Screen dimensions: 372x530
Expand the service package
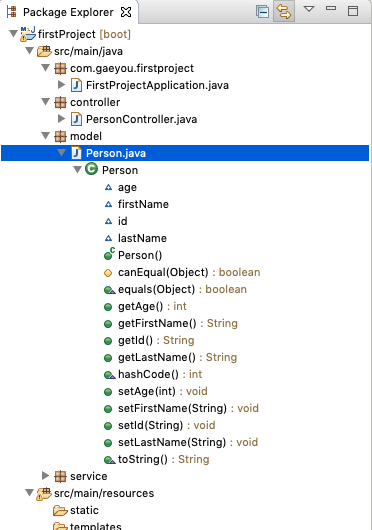pos(45,476)
